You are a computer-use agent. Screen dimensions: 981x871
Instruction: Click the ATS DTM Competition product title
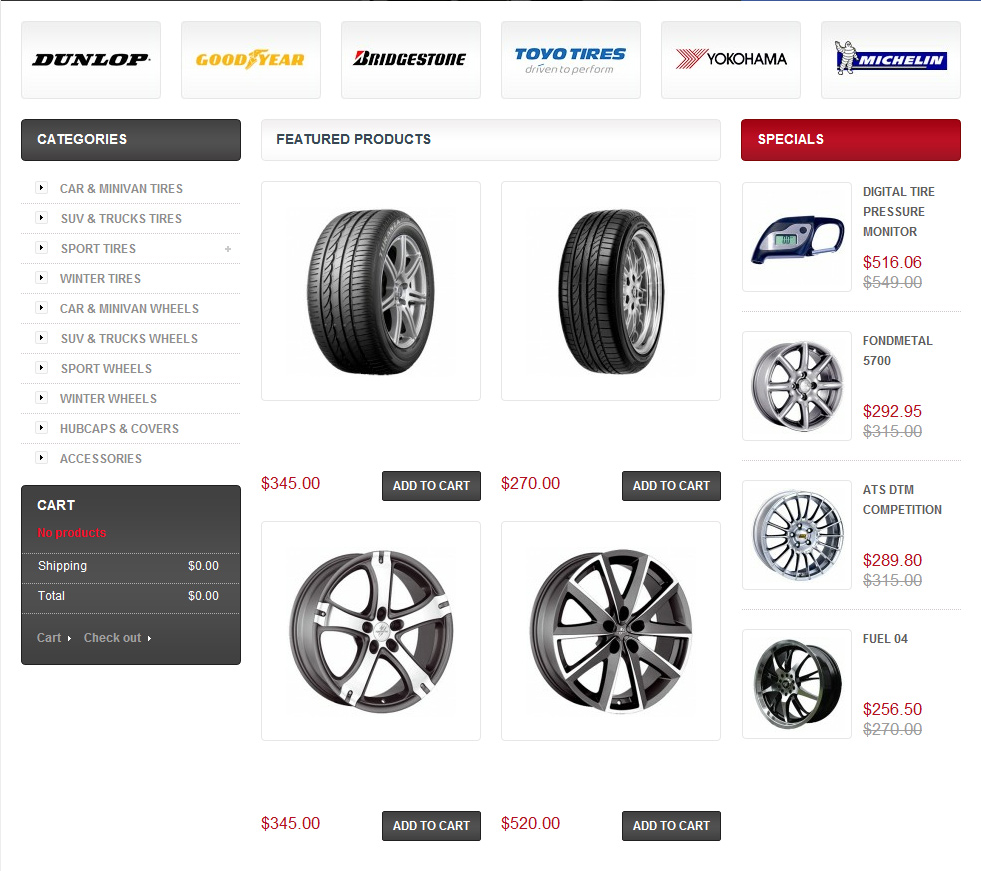point(901,500)
